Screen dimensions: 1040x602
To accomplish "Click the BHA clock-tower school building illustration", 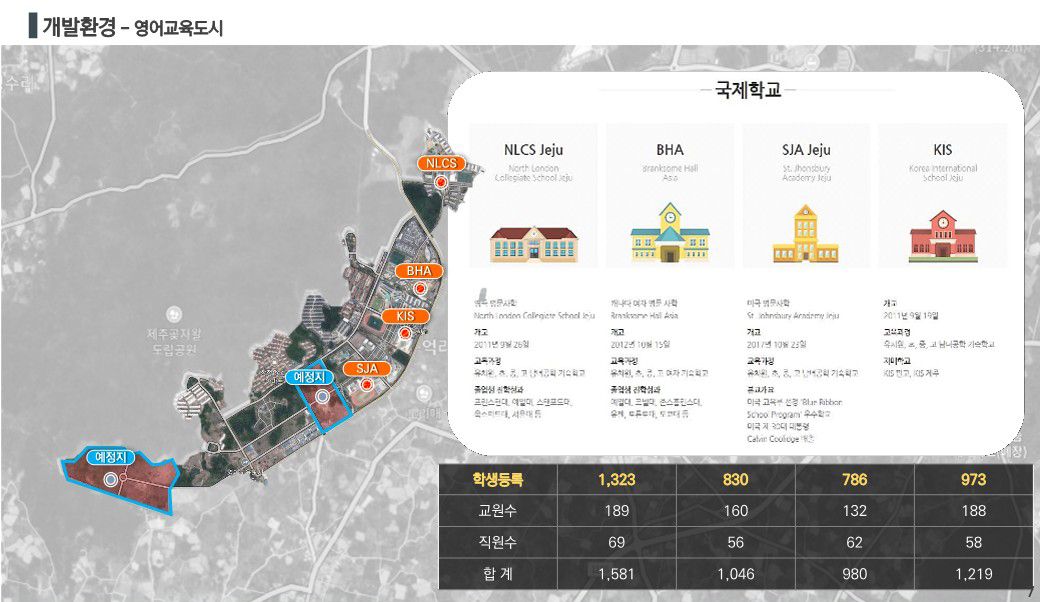I will [670, 233].
